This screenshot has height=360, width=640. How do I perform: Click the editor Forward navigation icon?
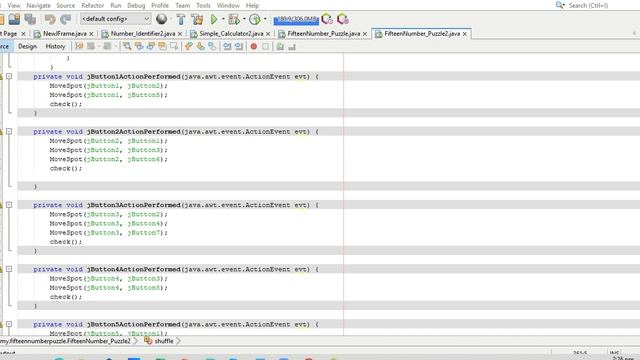coord(107,47)
